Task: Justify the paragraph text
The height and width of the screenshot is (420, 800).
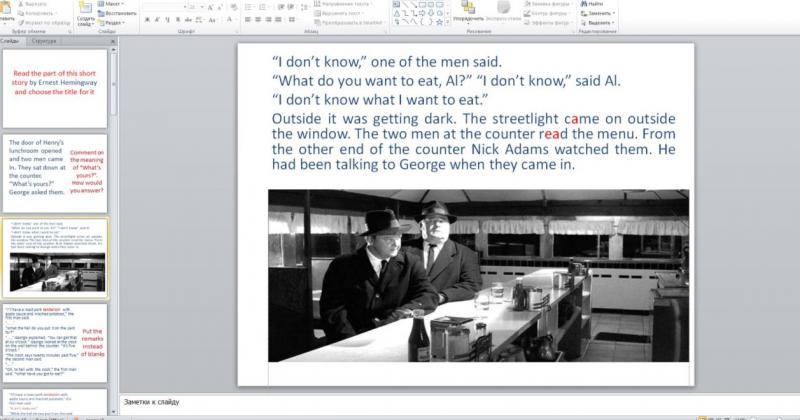Action: [279, 19]
